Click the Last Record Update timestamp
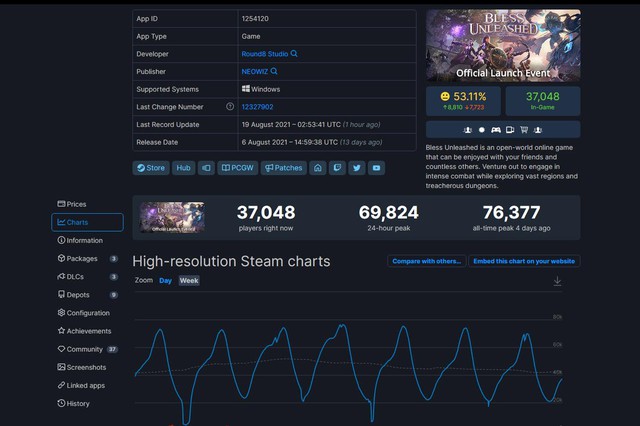This screenshot has height=426, width=640. coord(311,124)
